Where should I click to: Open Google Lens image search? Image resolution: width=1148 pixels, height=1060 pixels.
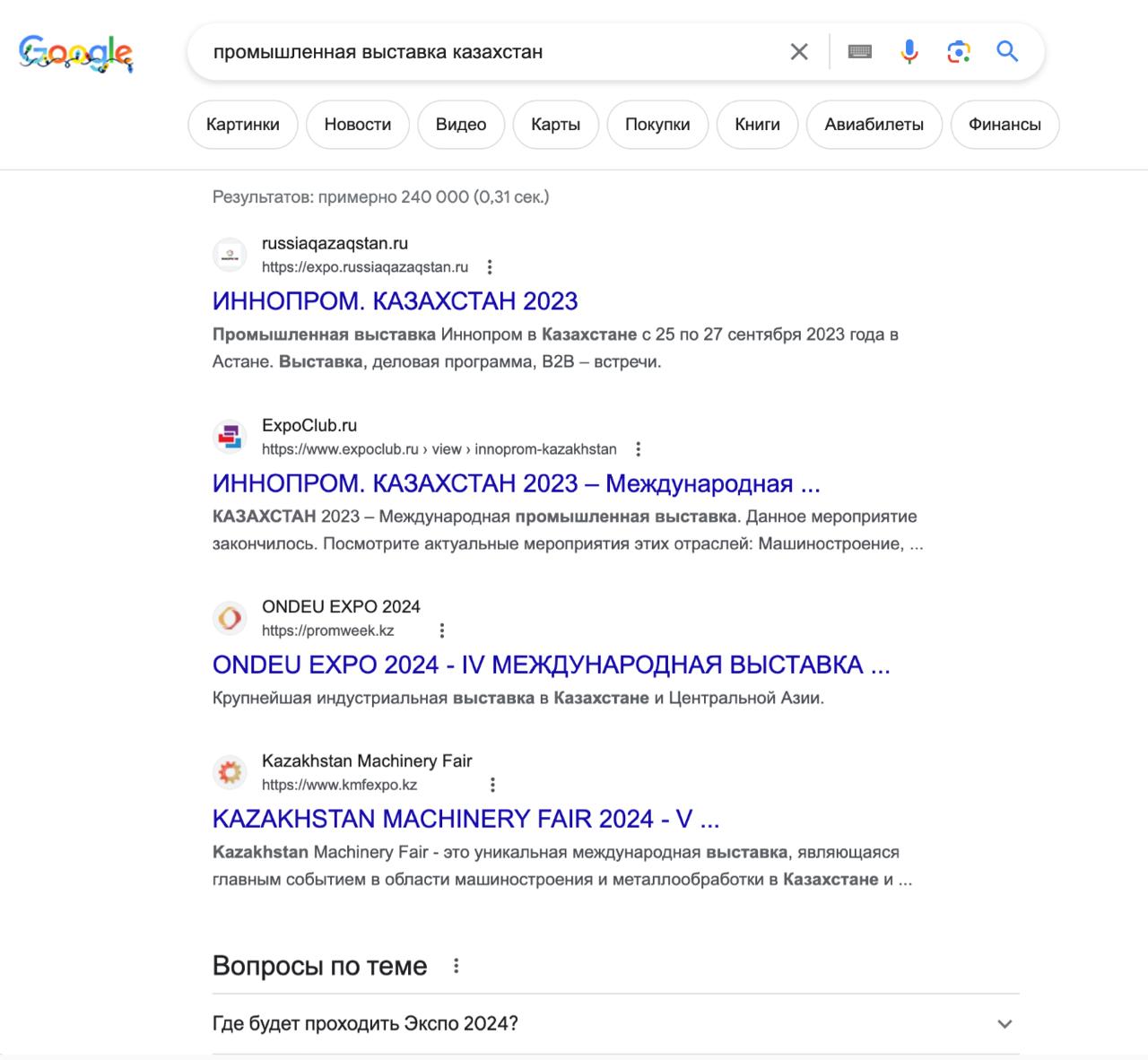click(x=958, y=52)
